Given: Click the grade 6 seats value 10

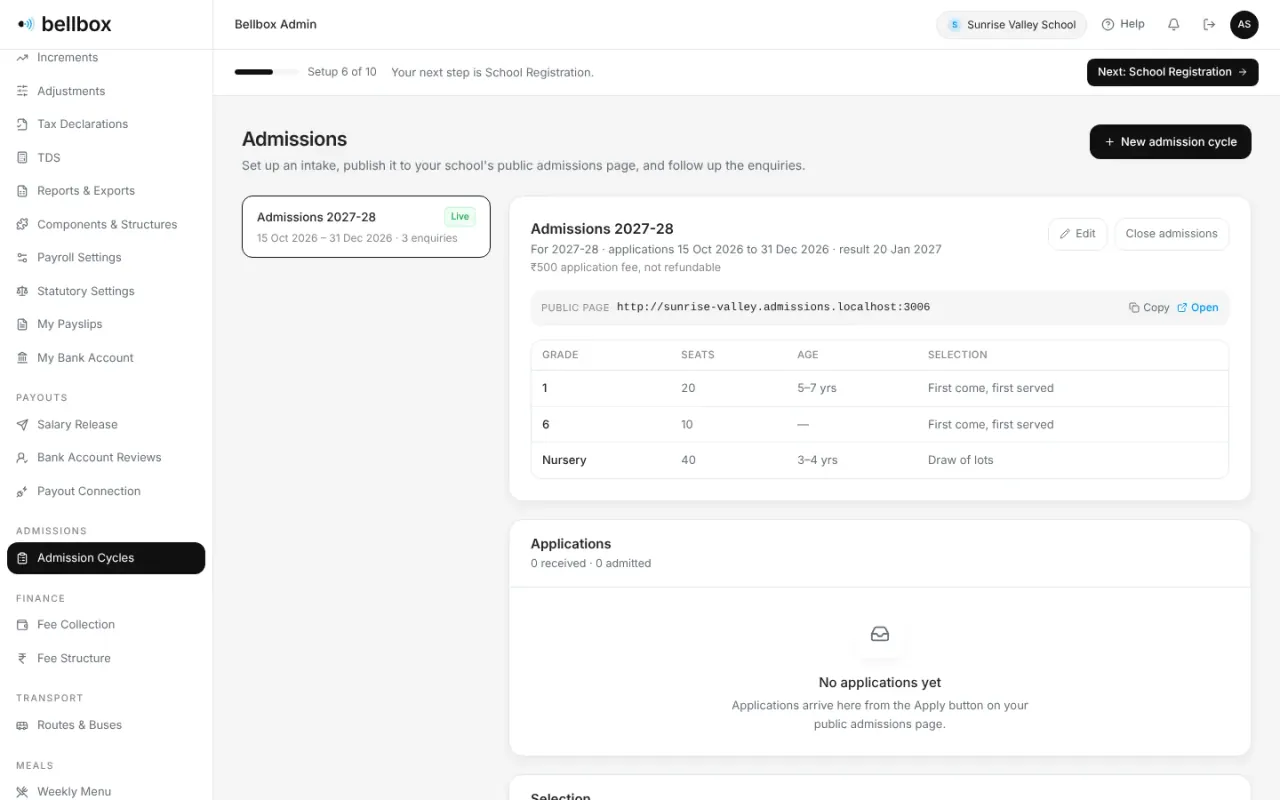Looking at the screenshot, I should point(688,424).
